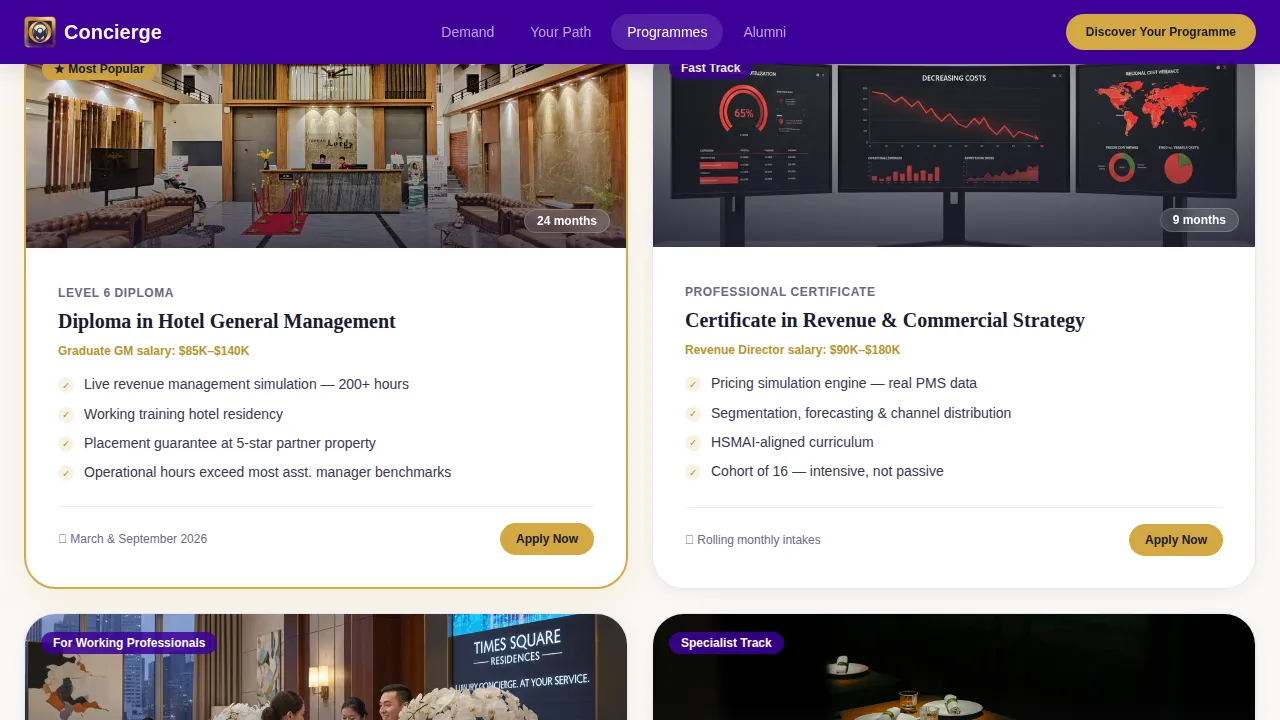Click the LEVEL 6 DIPLOMA label
Viewport: 1280px width, 720px height.
click(x=116, y=293)
